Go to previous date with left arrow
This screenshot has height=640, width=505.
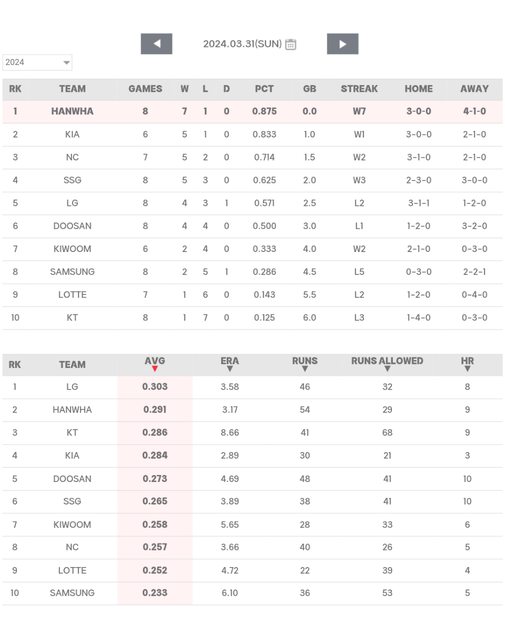(x=156, y=44)
